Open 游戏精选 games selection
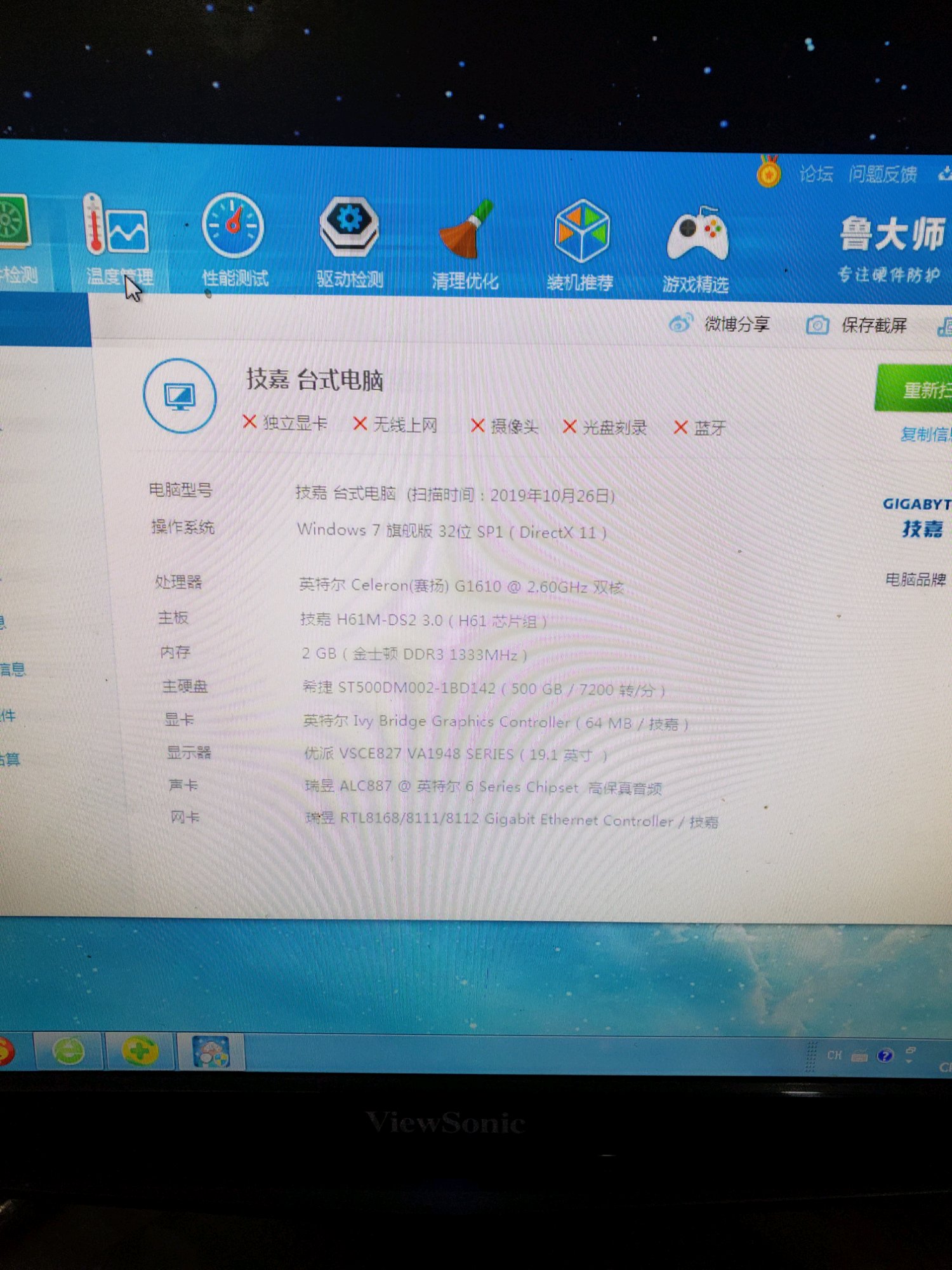952x1270 pixels. click(696, 250)
